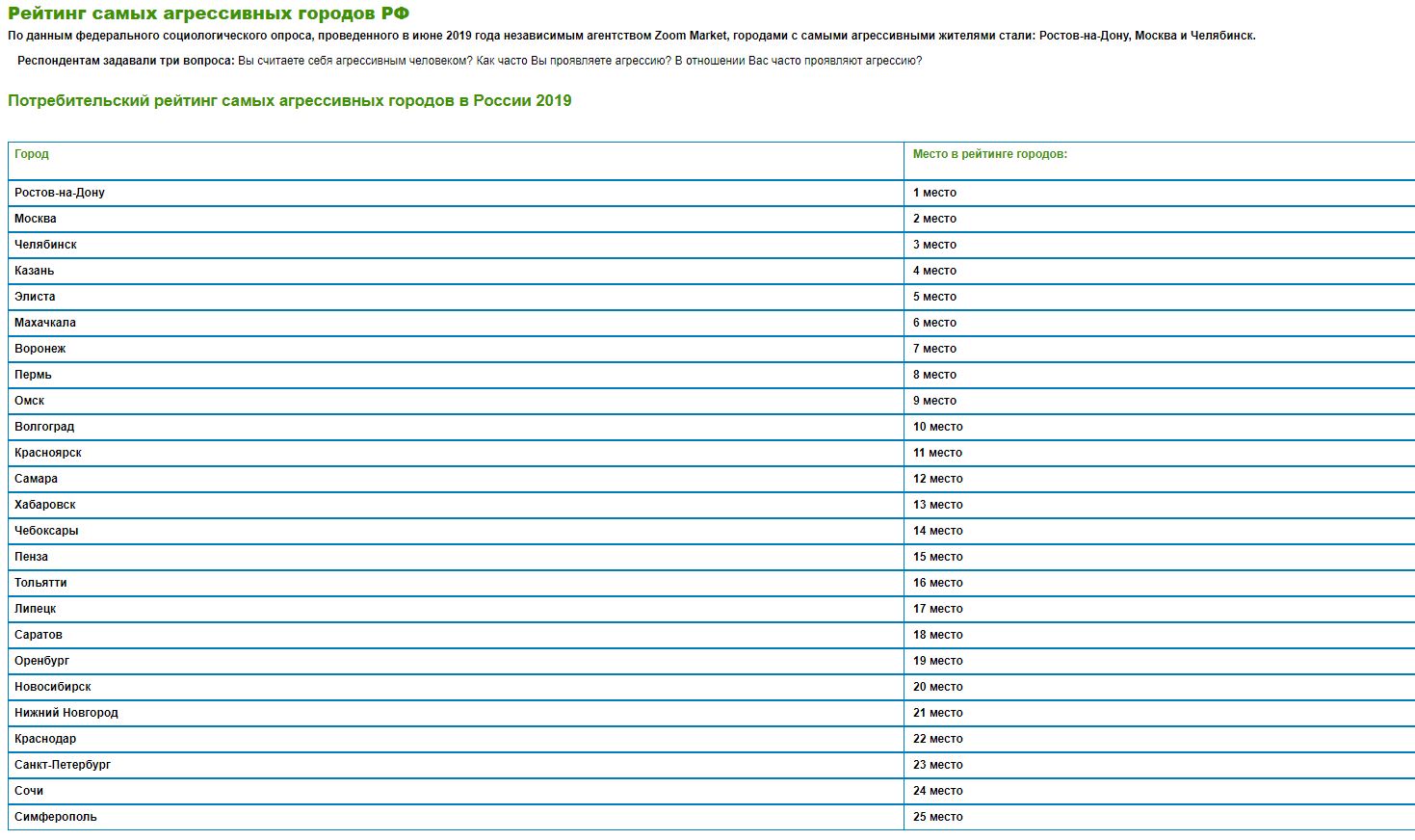The image size is (1415, 840).
Task: Click the Хабаровск city cell
Action: 45,505
